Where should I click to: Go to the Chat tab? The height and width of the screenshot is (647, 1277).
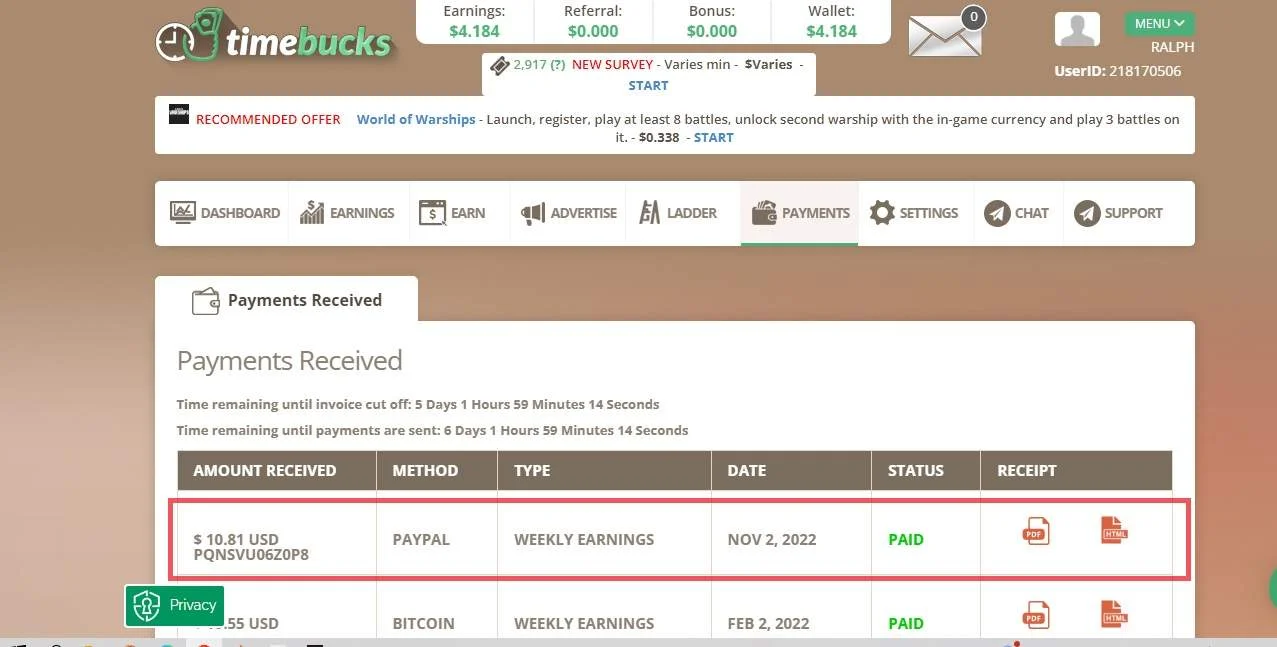(x=1017, y=213)
